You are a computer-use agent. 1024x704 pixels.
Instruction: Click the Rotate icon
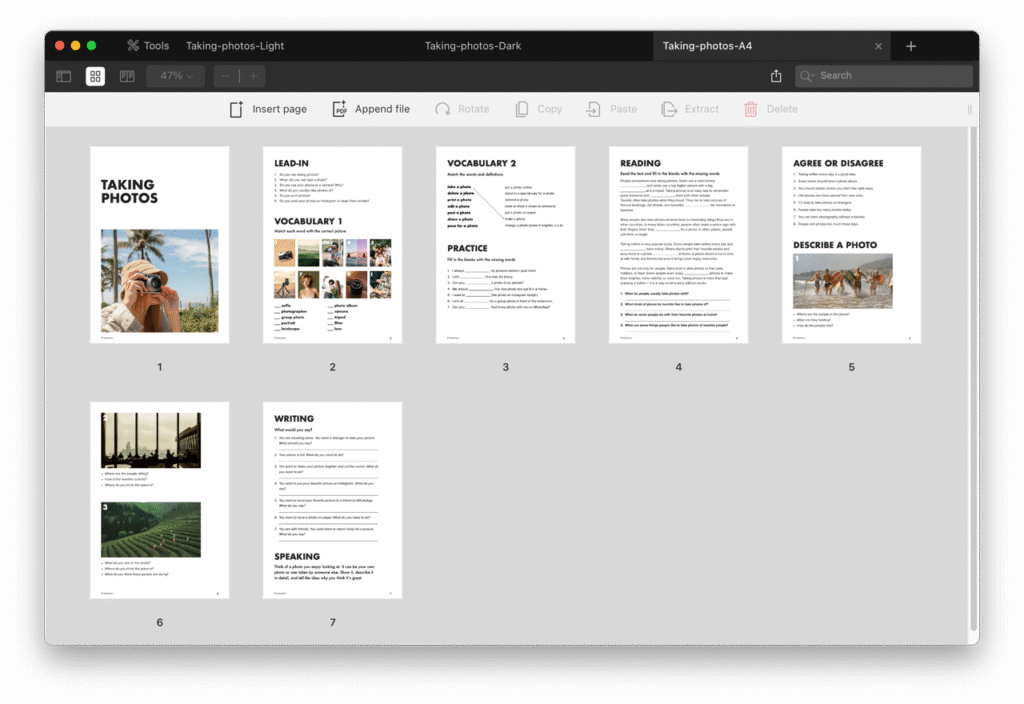(442, 109)
